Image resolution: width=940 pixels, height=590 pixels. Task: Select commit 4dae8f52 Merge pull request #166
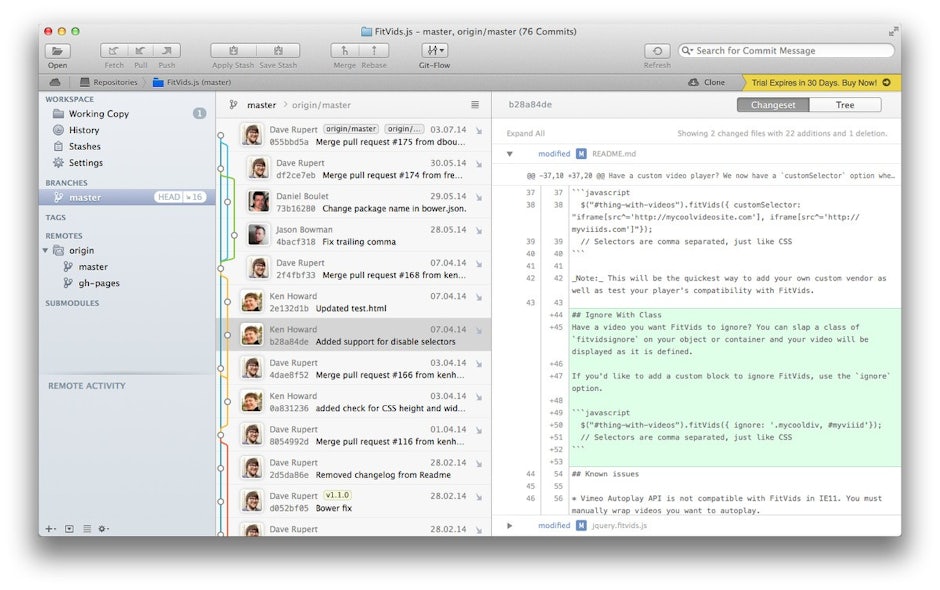tap(354, 369)
